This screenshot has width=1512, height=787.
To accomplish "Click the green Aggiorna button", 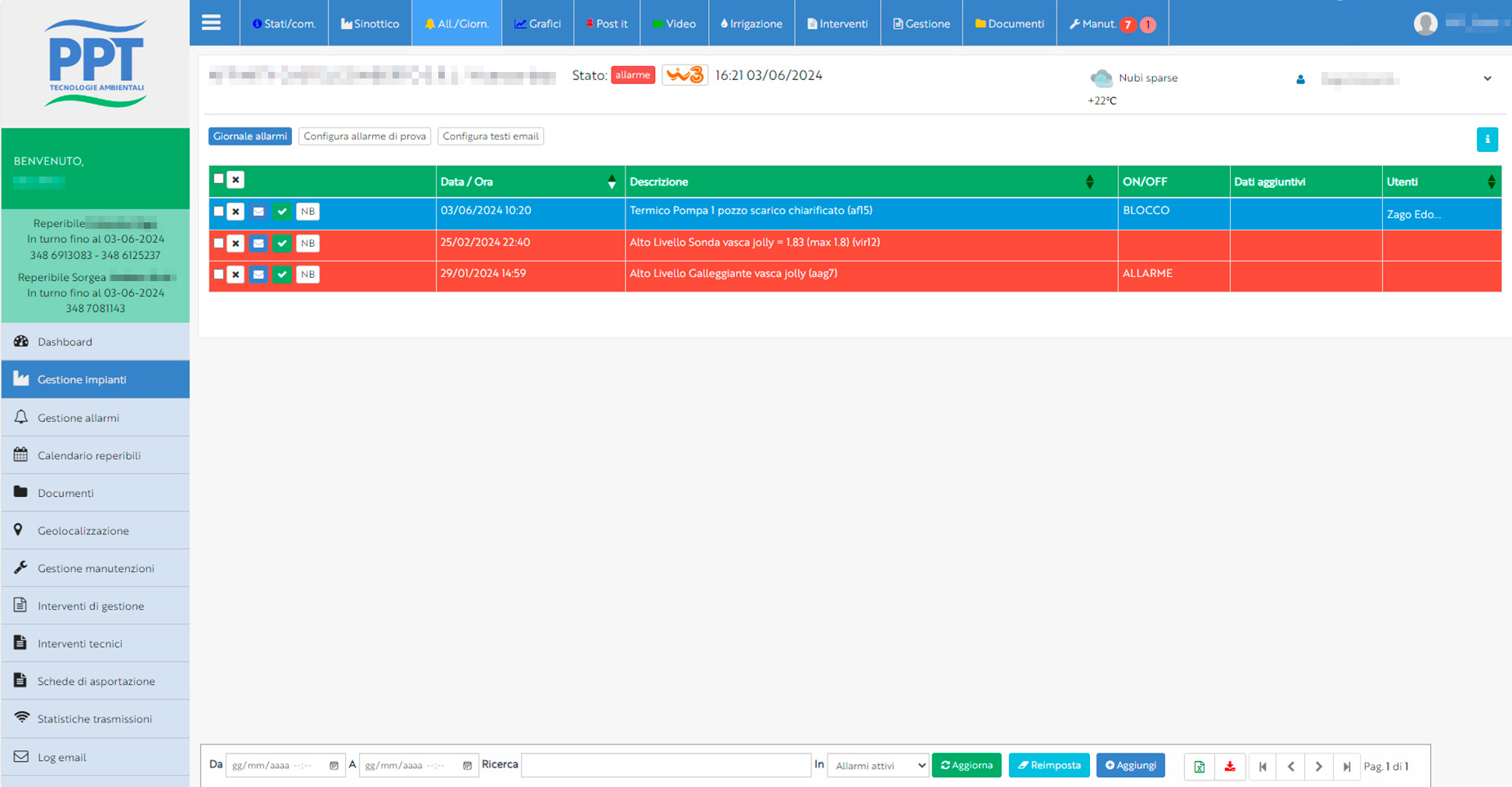I will (967, 766).
